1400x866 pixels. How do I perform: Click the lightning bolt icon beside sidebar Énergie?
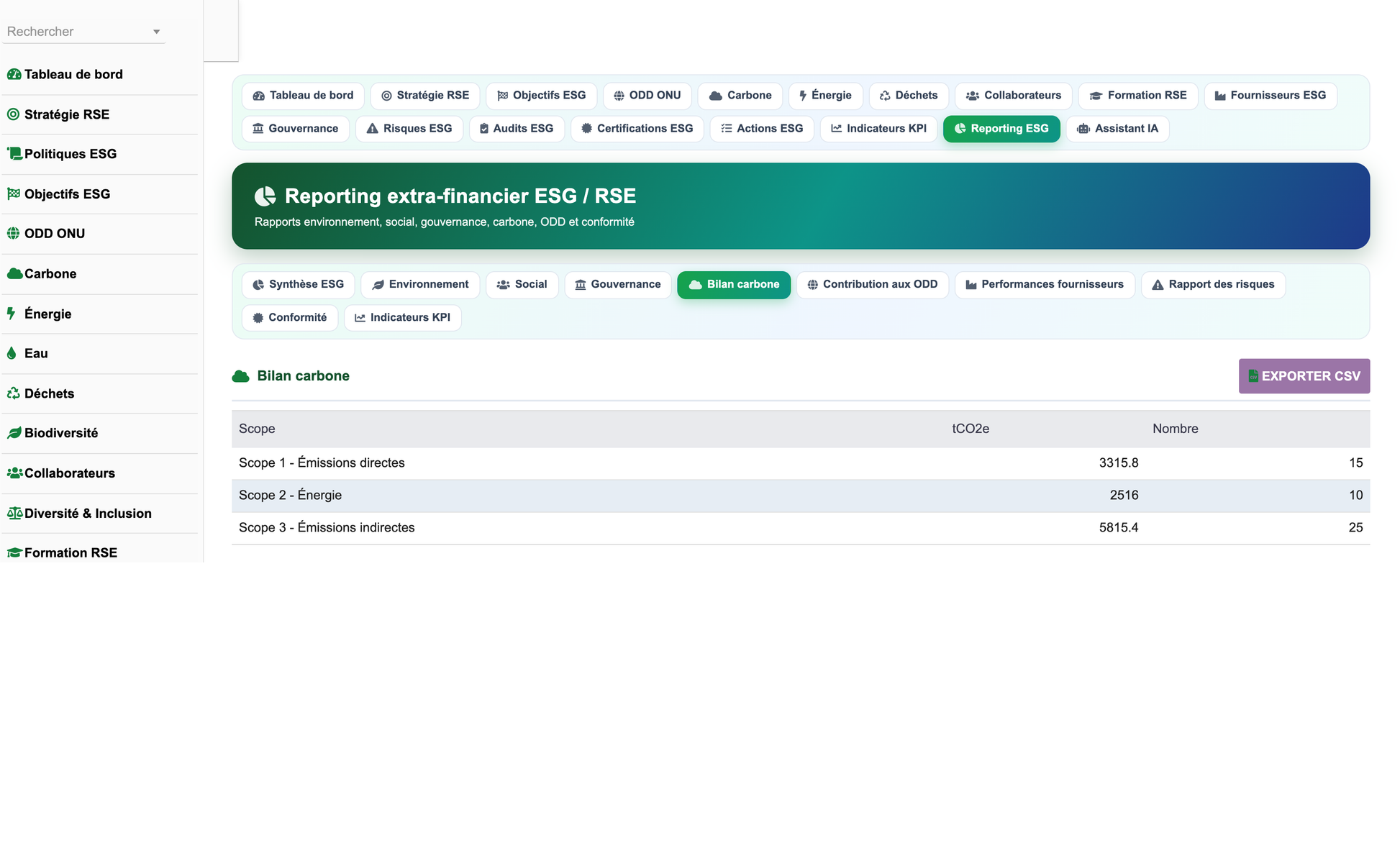[11, 314]
